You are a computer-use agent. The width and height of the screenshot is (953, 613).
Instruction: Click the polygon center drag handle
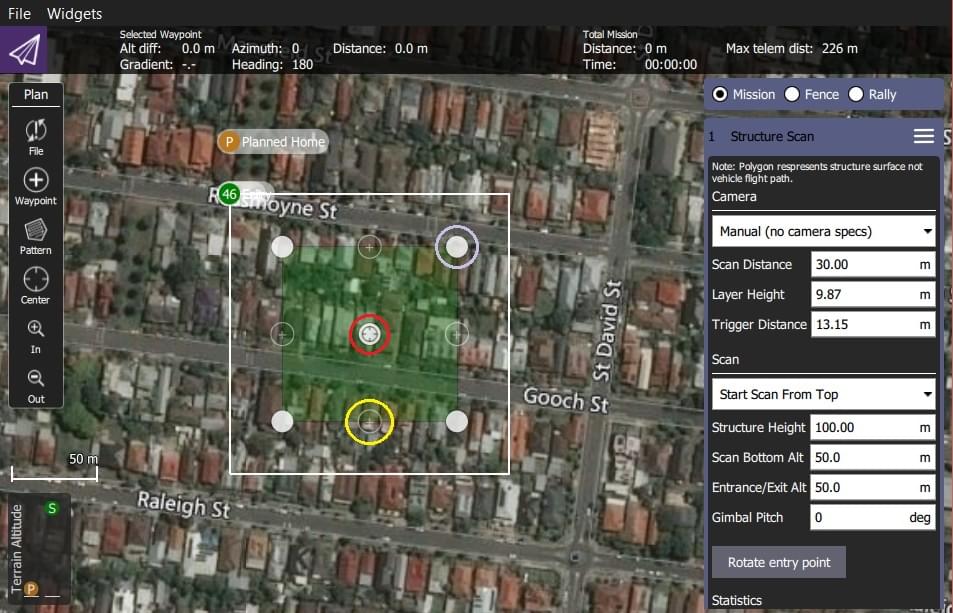[x=369, y=333]
